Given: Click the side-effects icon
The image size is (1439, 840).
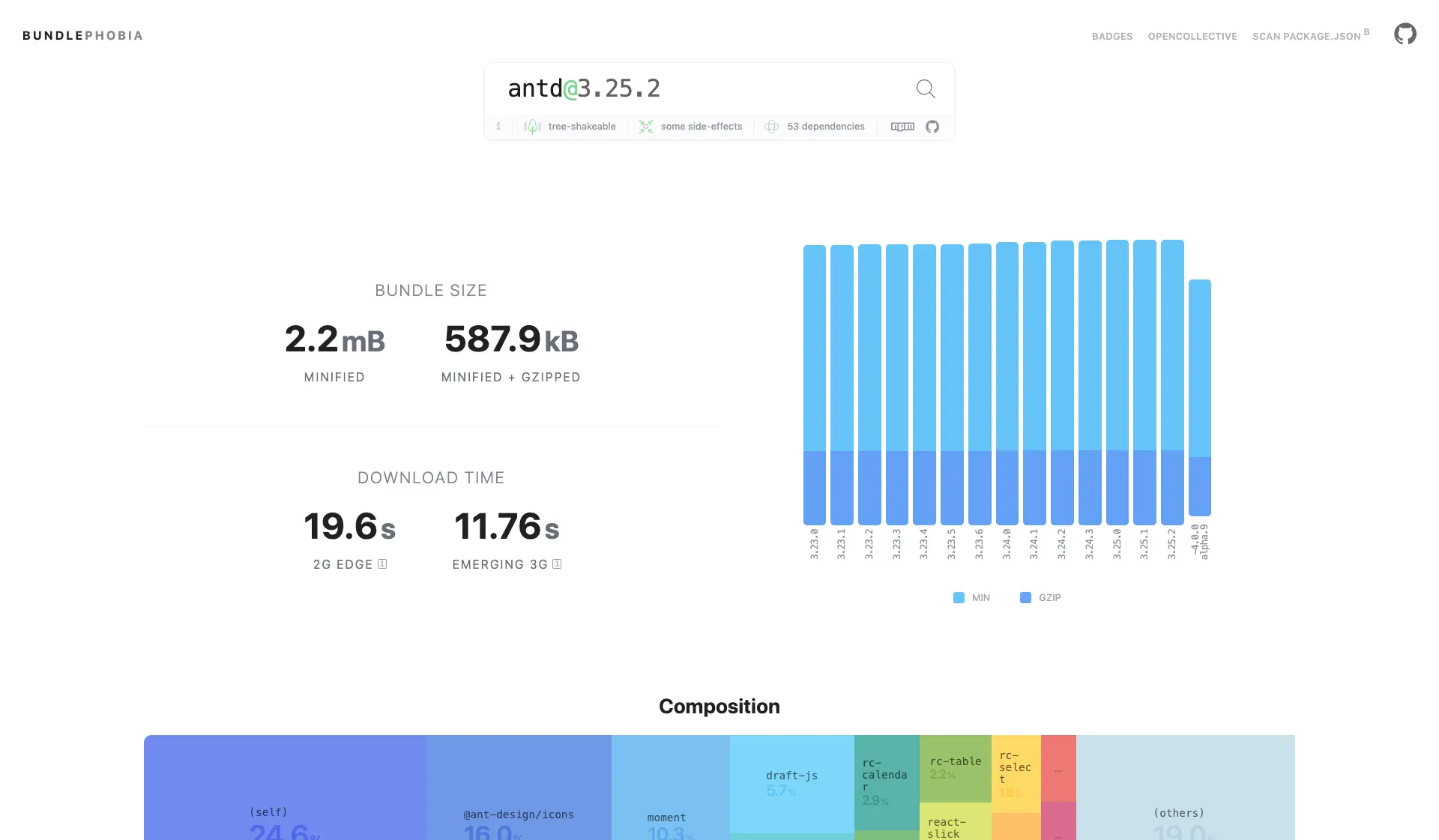Looking at the screenshot, I should click(x=645, y=127).
